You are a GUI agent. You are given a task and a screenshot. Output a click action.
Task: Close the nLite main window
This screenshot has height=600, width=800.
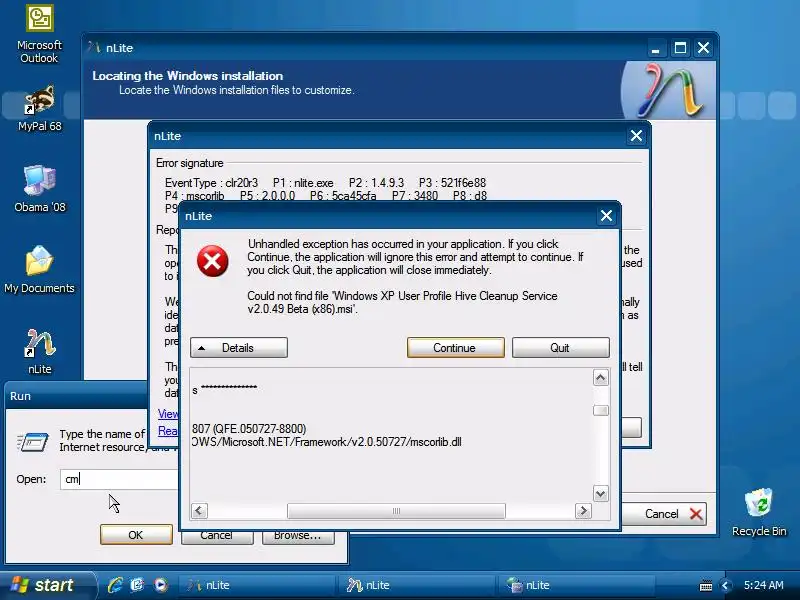pyautogui.click(x=704, y=48)
